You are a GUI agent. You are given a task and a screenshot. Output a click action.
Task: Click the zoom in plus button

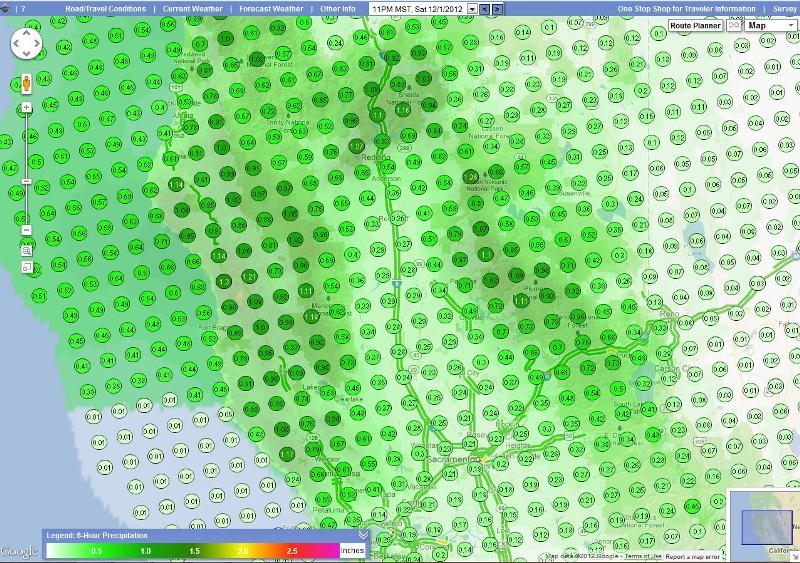point(26,107)
